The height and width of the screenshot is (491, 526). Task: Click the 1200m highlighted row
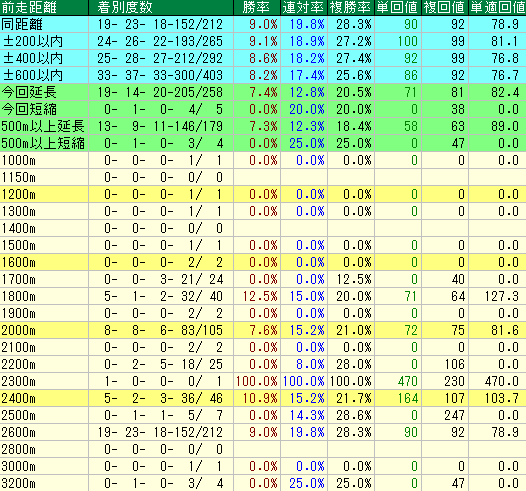[x=263, y=194]
